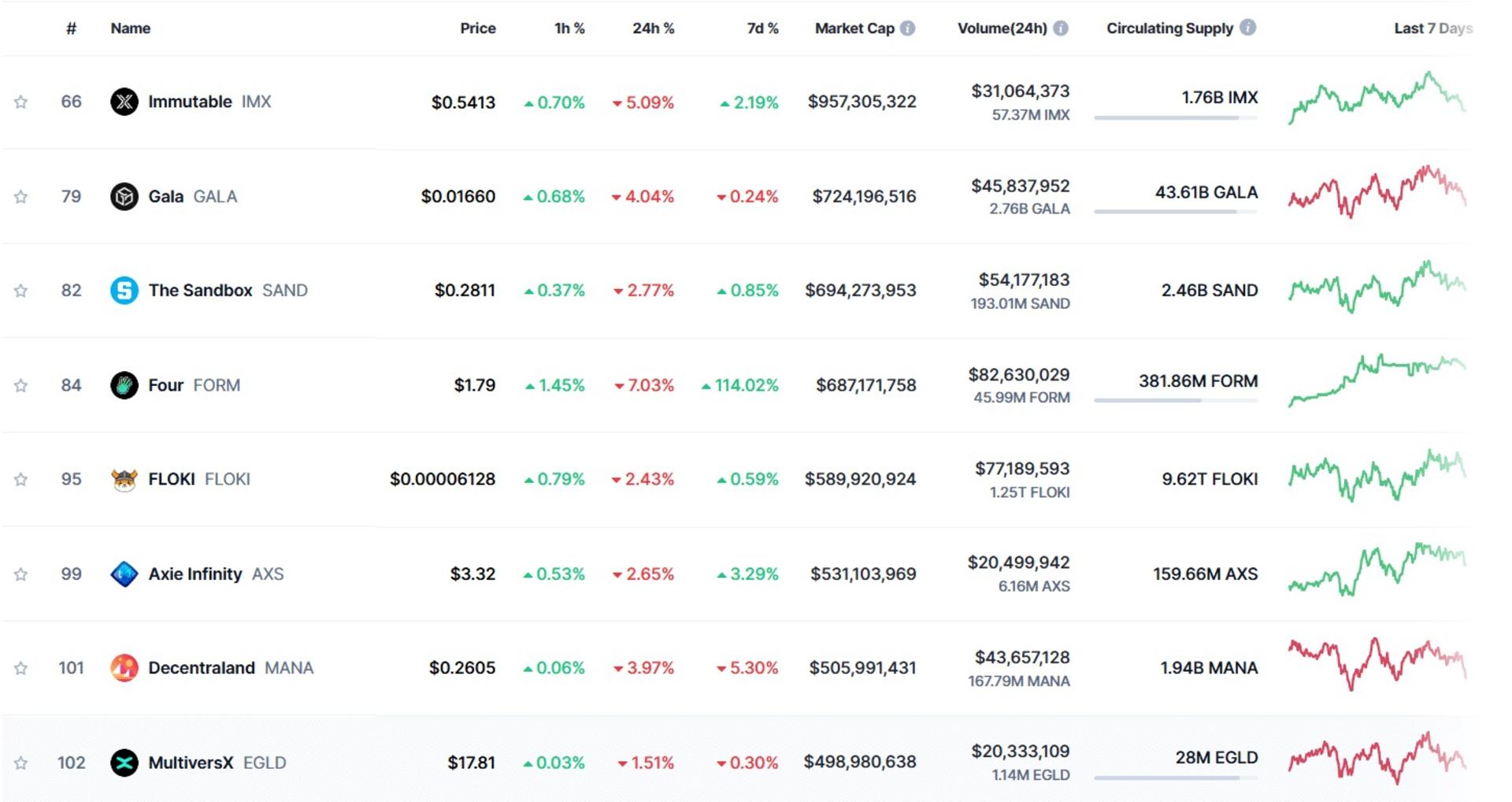This screenshot has width=1512, height=802.
Task: Add Decentraland to watchlist with star
Action: (x=21, y=668)
